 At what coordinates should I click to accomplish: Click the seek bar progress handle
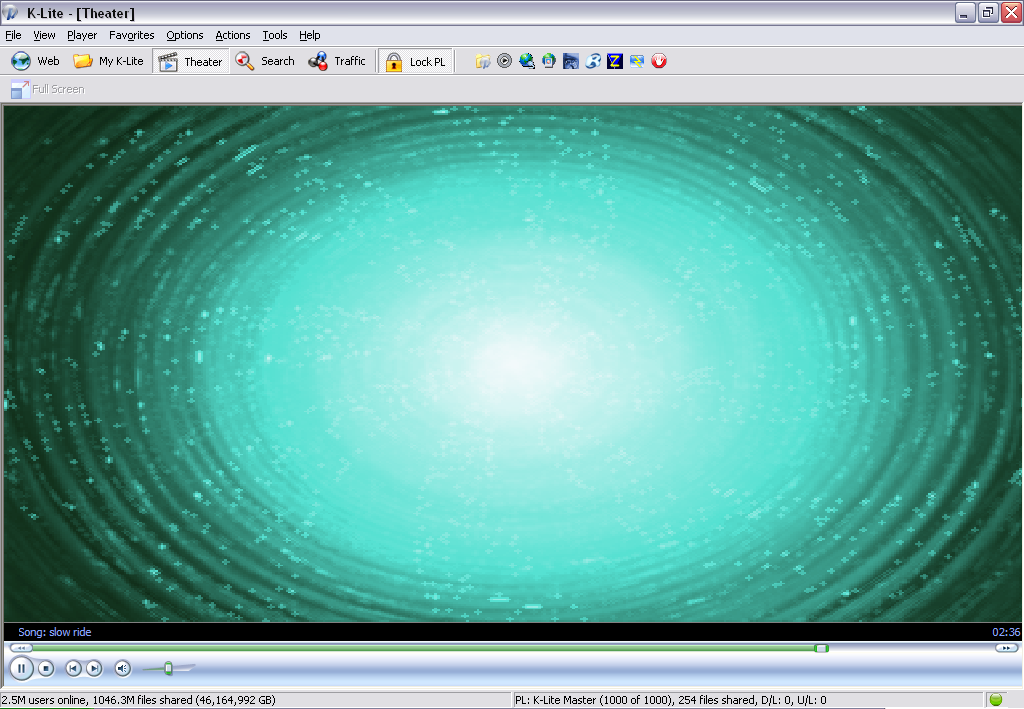tap(822, 648)
